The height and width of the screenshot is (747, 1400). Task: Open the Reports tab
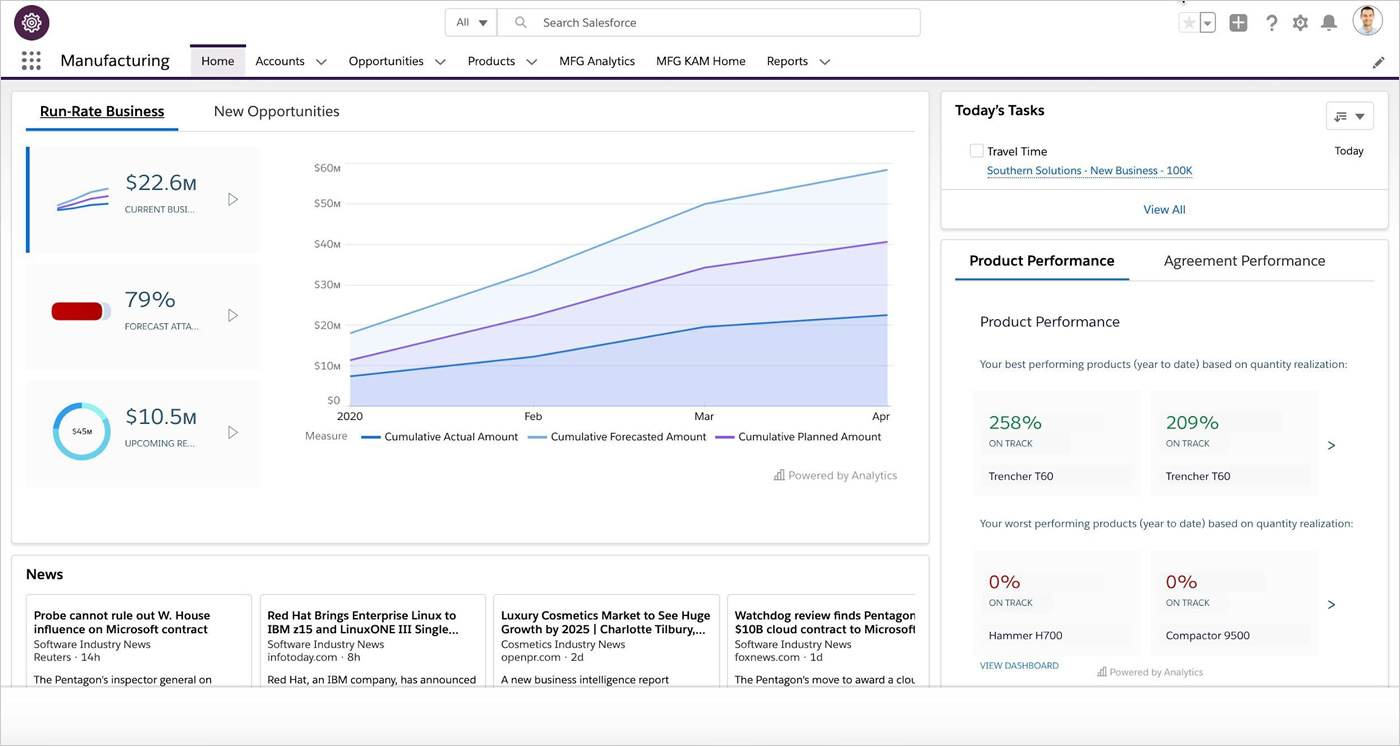click(x=787, y=61)
